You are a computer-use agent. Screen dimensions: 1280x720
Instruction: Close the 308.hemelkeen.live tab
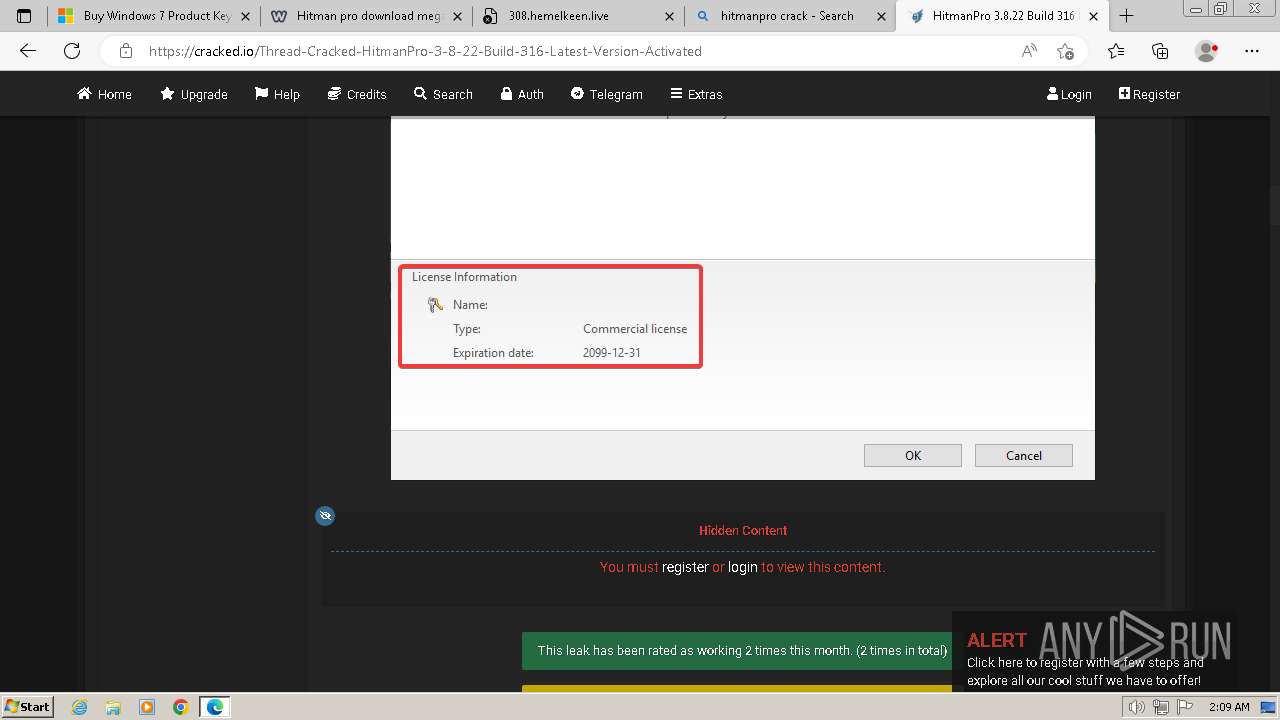click(x=671, y=16)
